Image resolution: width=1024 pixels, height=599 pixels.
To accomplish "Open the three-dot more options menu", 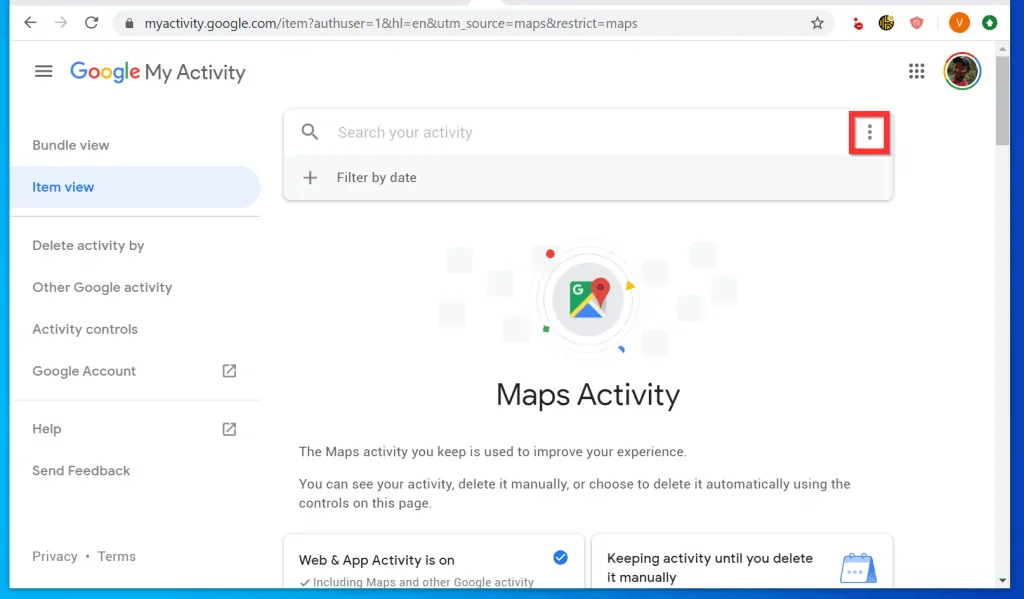I will coord(869,133).
